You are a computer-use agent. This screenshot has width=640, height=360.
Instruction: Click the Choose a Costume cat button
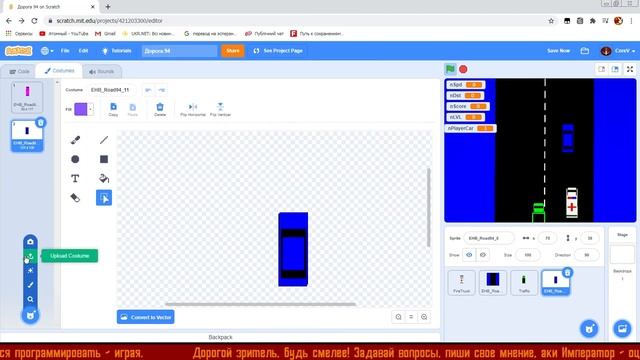coord(30,316)
